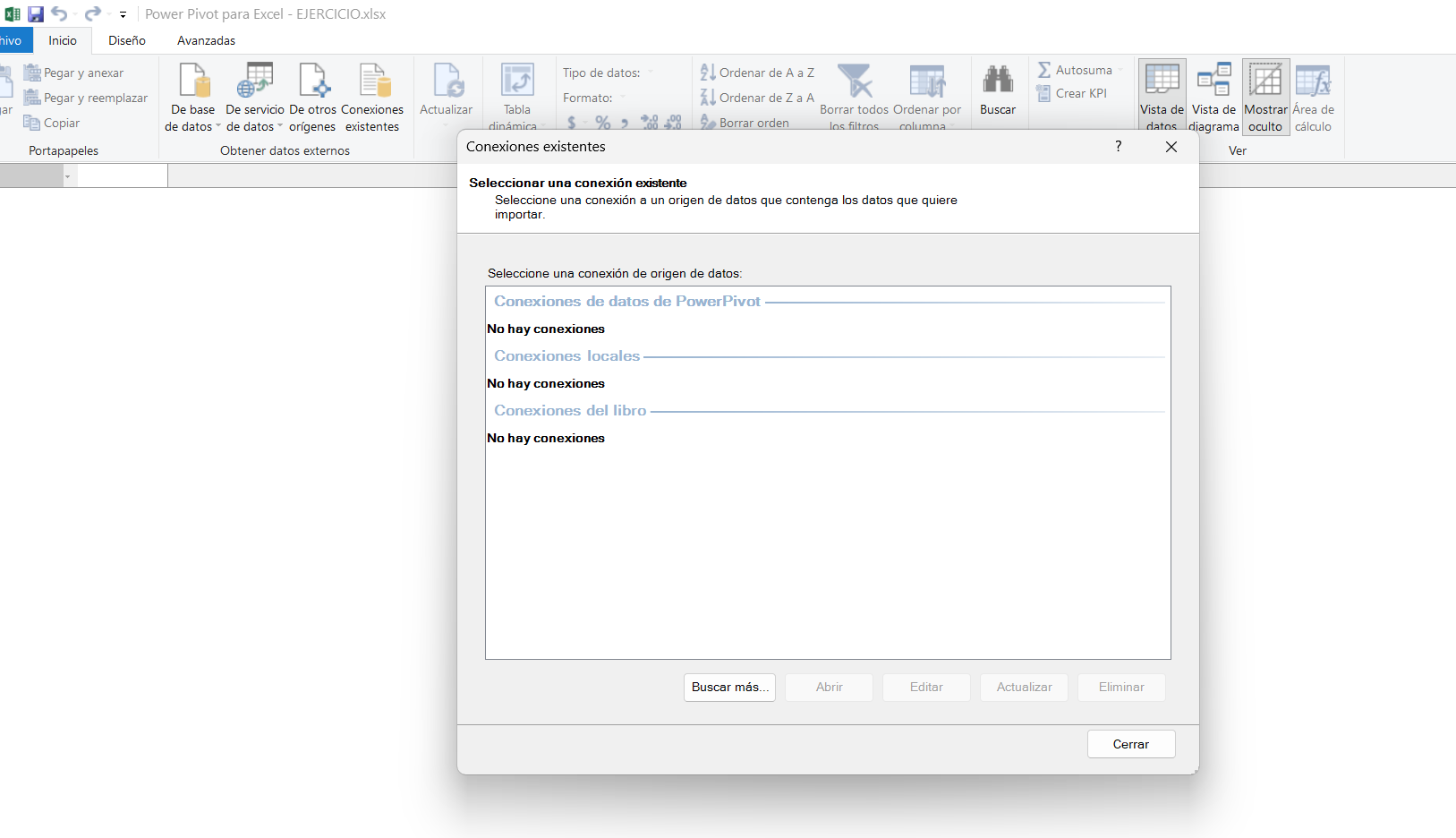Open the Área de cálculo icon
Screen dimensions: 1456x838
[x=1313, y=81]
